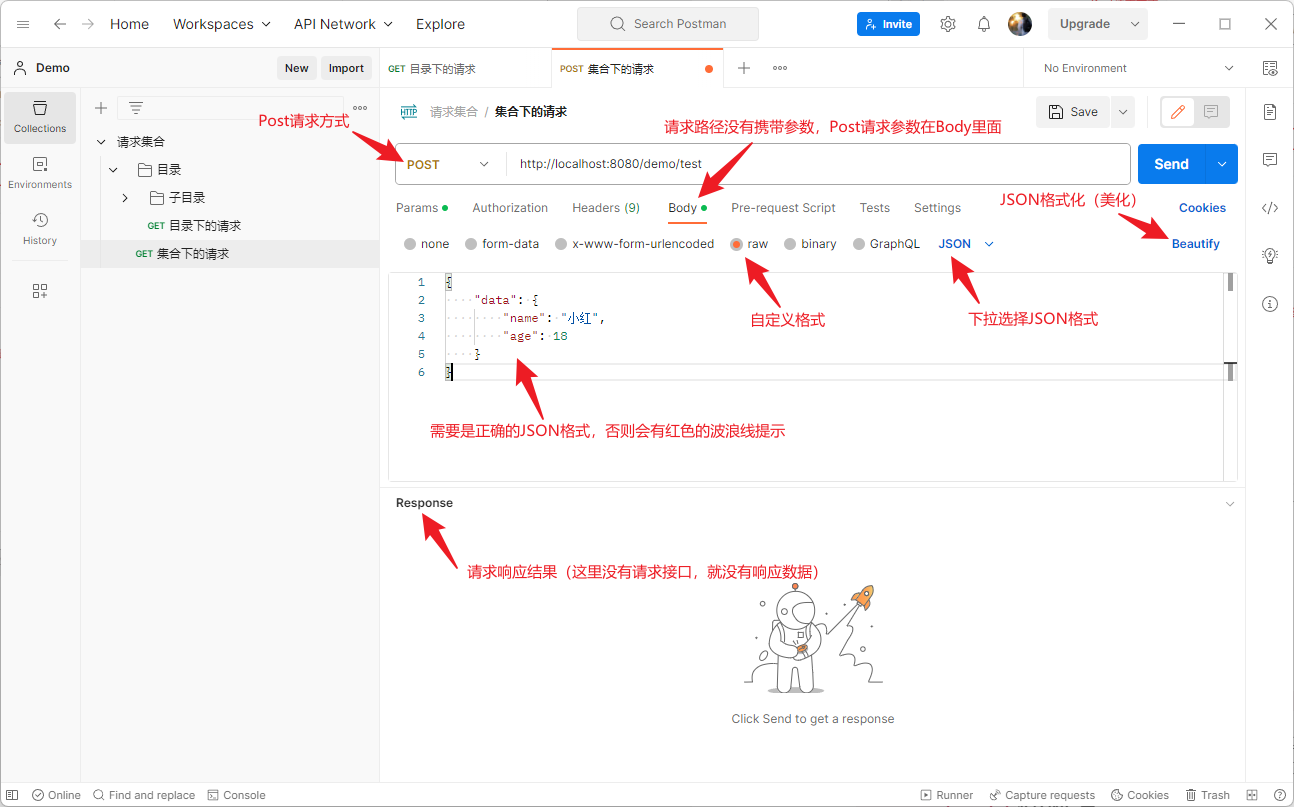Open the Cookies link
The width and height of the screenshot is (1294, 807).
point(1202,208)
